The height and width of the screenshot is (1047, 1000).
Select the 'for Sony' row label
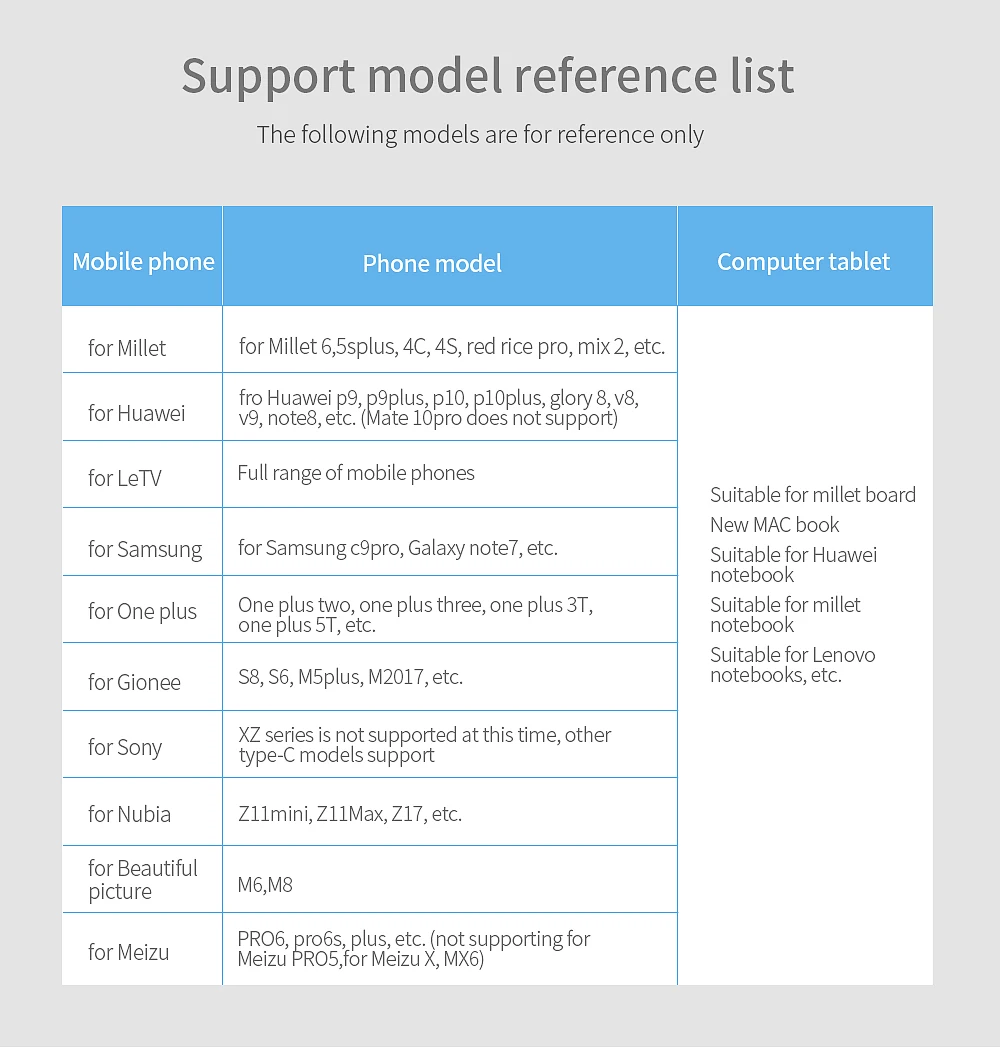click(x=125, y=747)
